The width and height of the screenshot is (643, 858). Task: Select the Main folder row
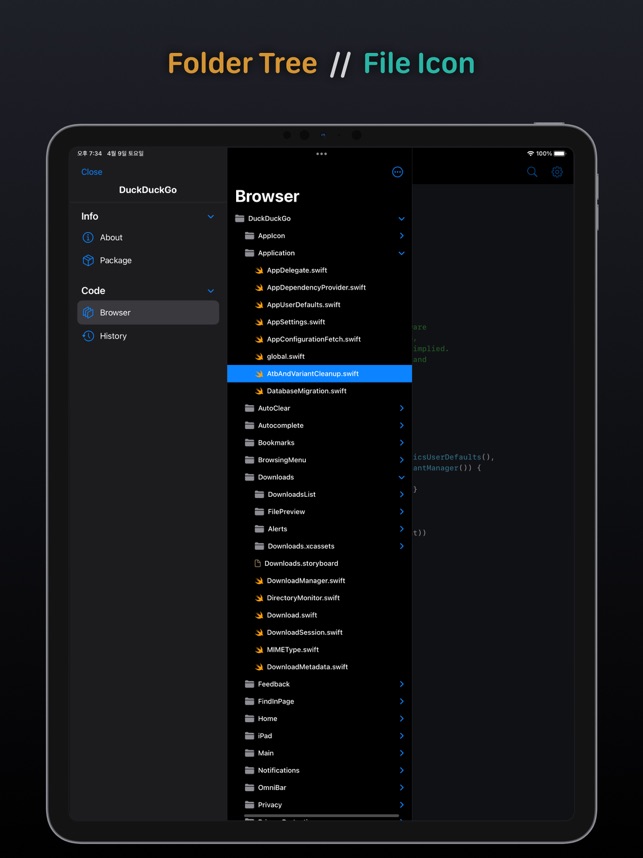(319, 753)
